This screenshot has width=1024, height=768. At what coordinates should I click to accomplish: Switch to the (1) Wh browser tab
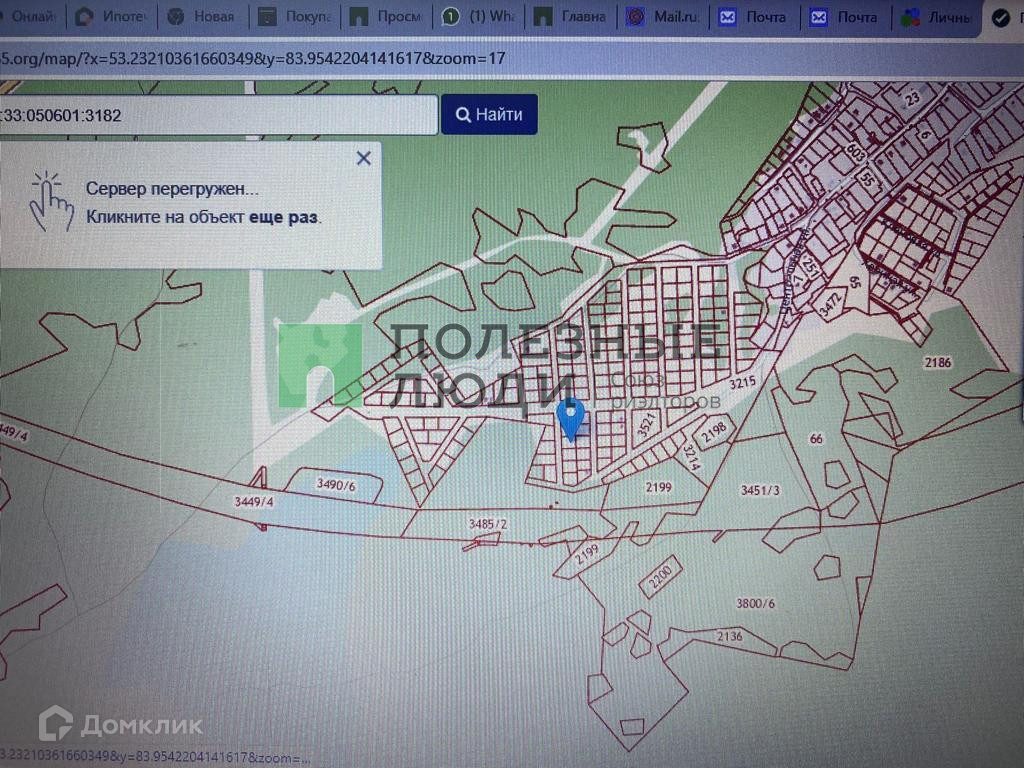point(478,16)
